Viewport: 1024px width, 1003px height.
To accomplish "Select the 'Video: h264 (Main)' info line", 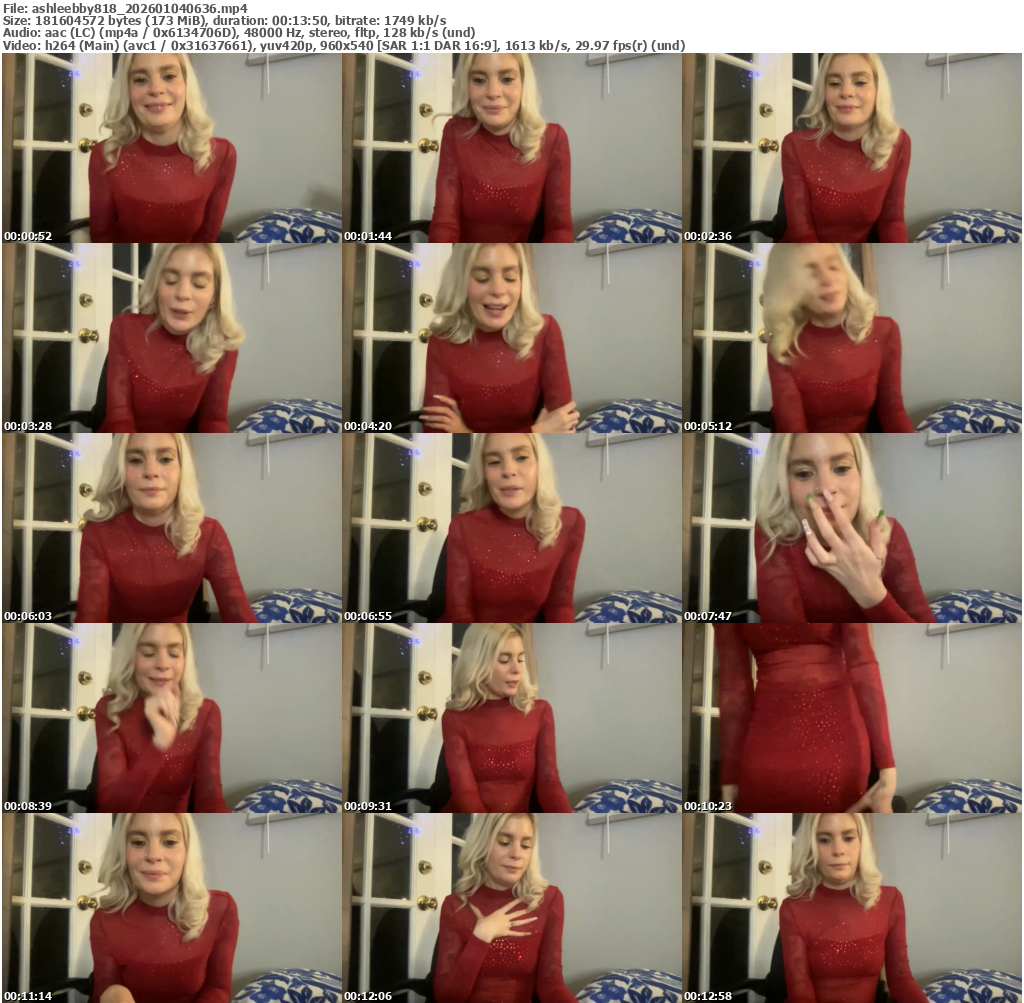I will click(344, 46).
